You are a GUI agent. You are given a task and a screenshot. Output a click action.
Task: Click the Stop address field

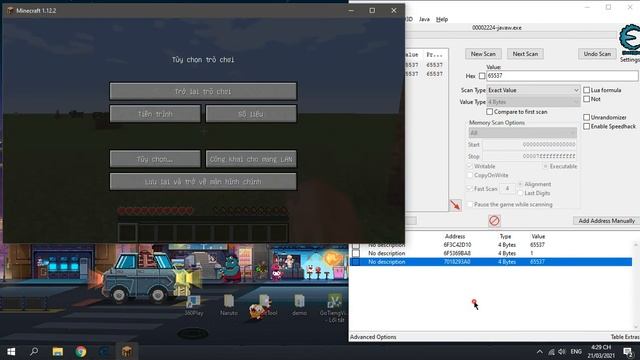point(529,156)
